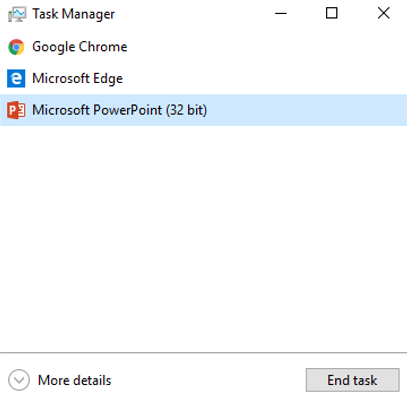Open the Task Manager title bar icon menu
Image resolution: width=407 pixels, height=400 pixels.
point(17,14)
